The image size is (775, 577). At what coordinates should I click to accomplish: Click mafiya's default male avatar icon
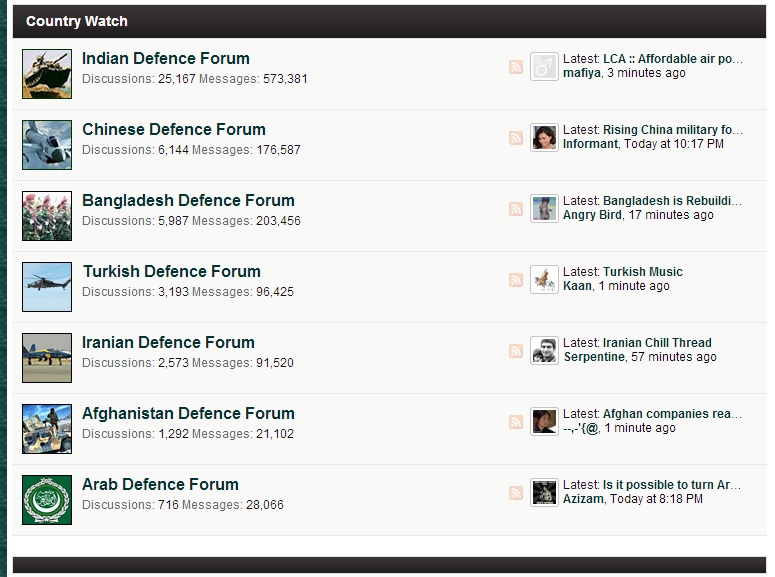pyautogui.click(x=544, y=66)
